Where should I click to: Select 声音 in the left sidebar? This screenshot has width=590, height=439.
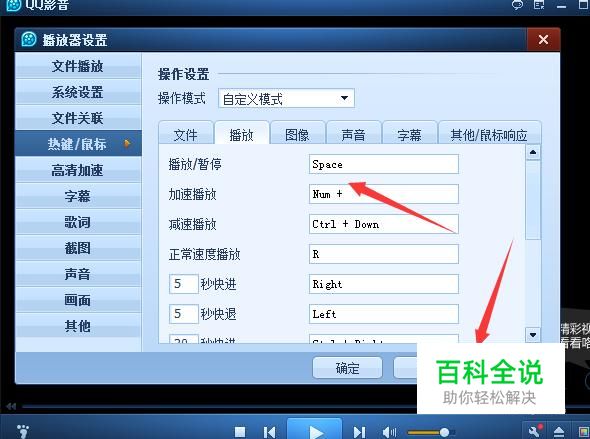pyautogui.click(x=78, y=273)
